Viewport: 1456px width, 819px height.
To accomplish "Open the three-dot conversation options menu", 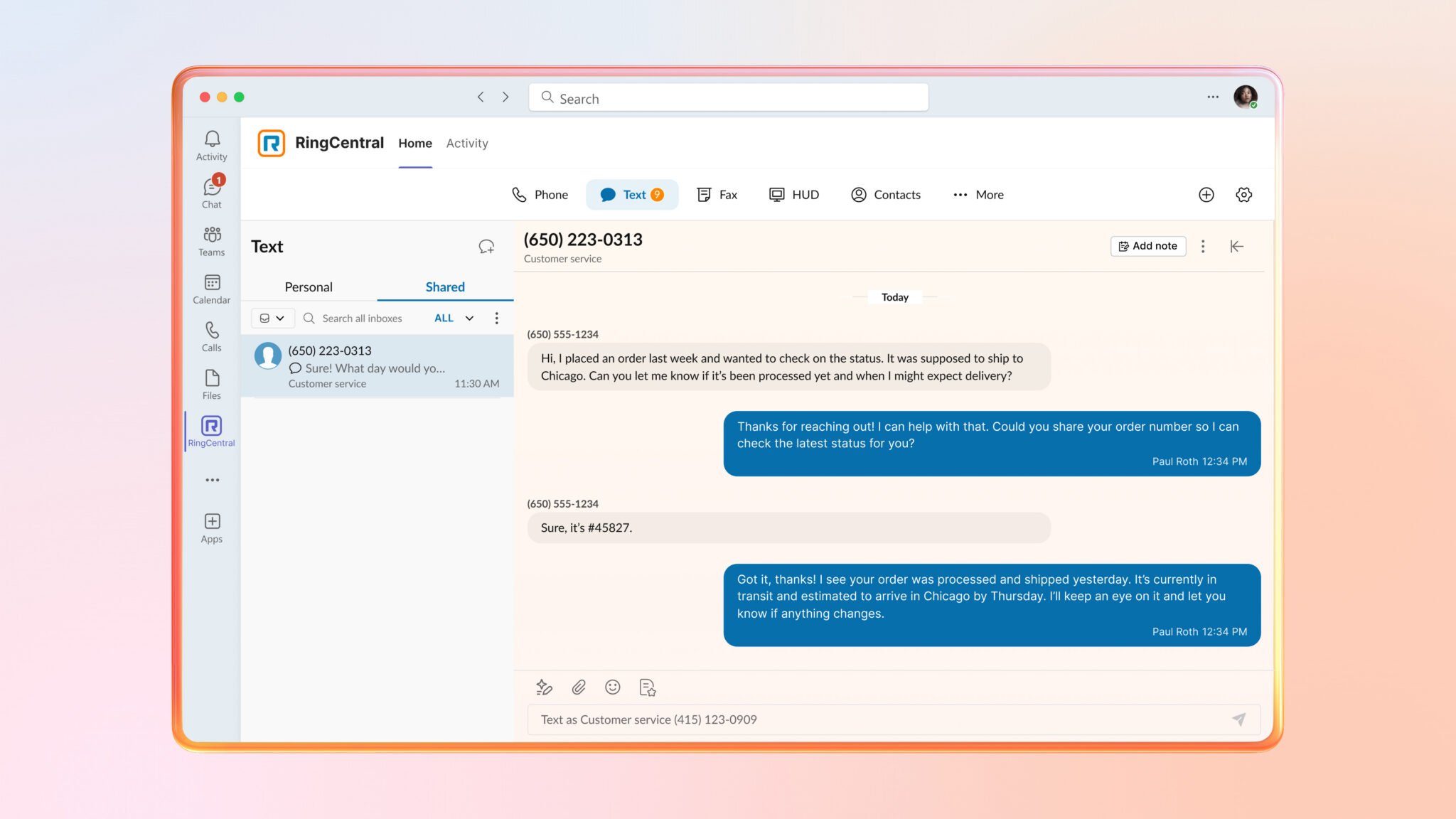I will pos(1204,246).
